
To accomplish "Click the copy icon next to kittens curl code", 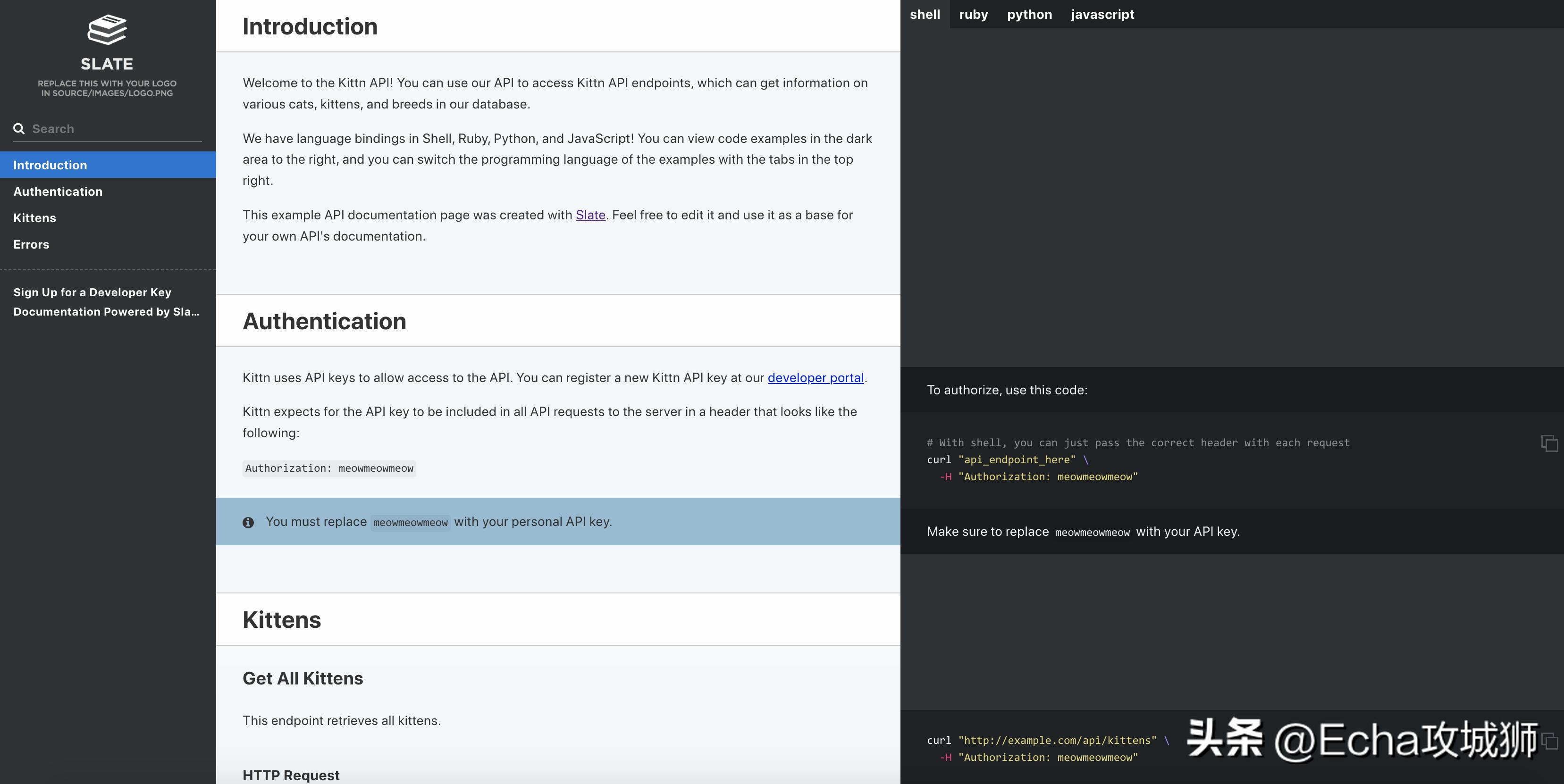I will point(1548,740).
